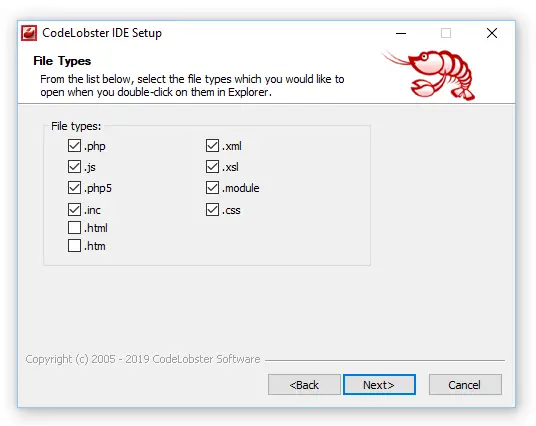This screenshot has height=426, width=536.
Task: Toggle the .php5 checkbox off
Action: point(74,188)
